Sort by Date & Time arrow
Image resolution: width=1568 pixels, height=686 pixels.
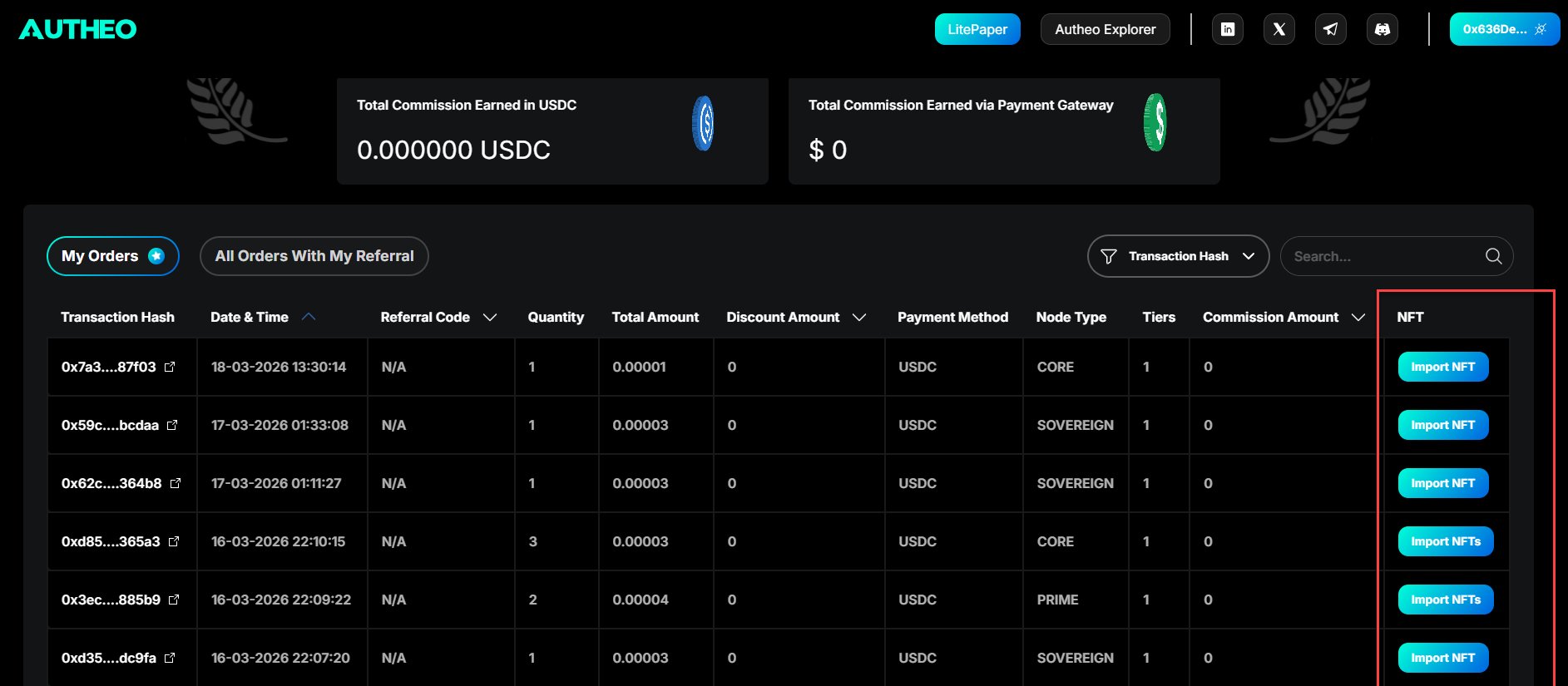coord(309,317)
